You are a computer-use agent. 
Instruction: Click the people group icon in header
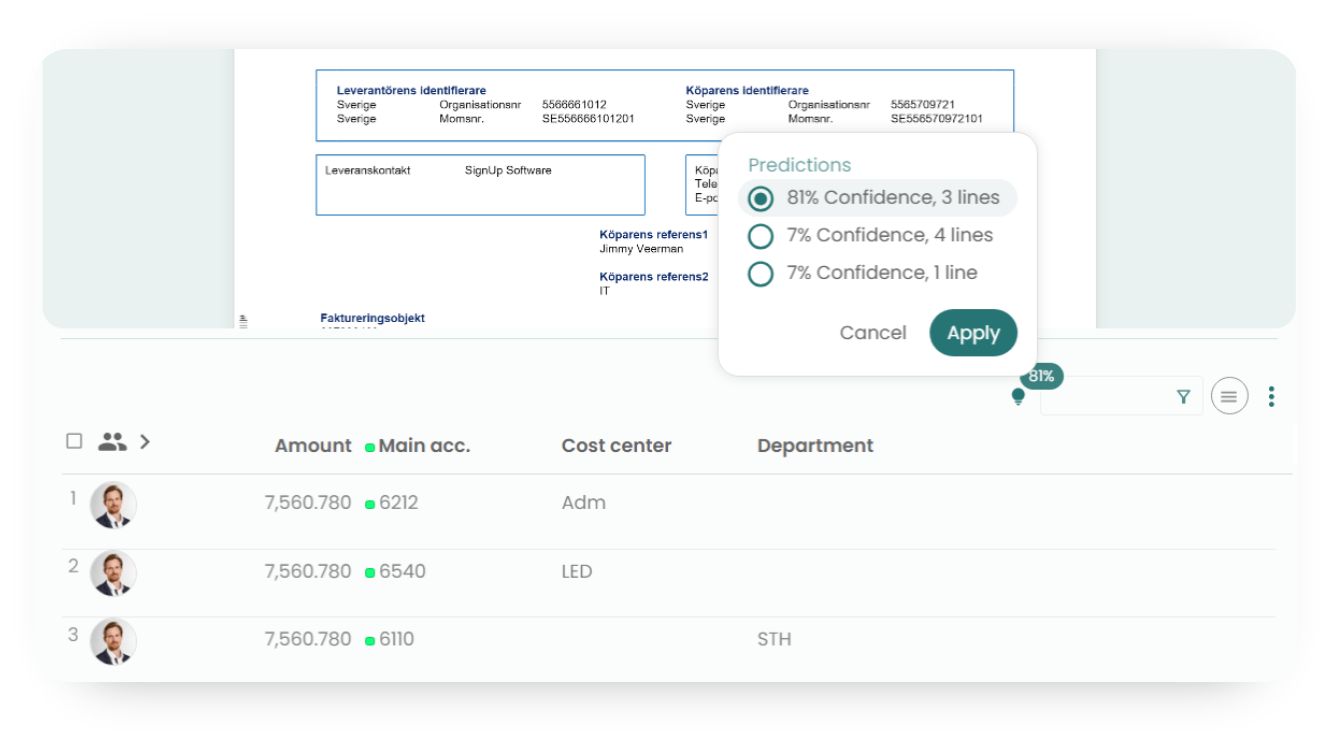(x=112, y=442)
